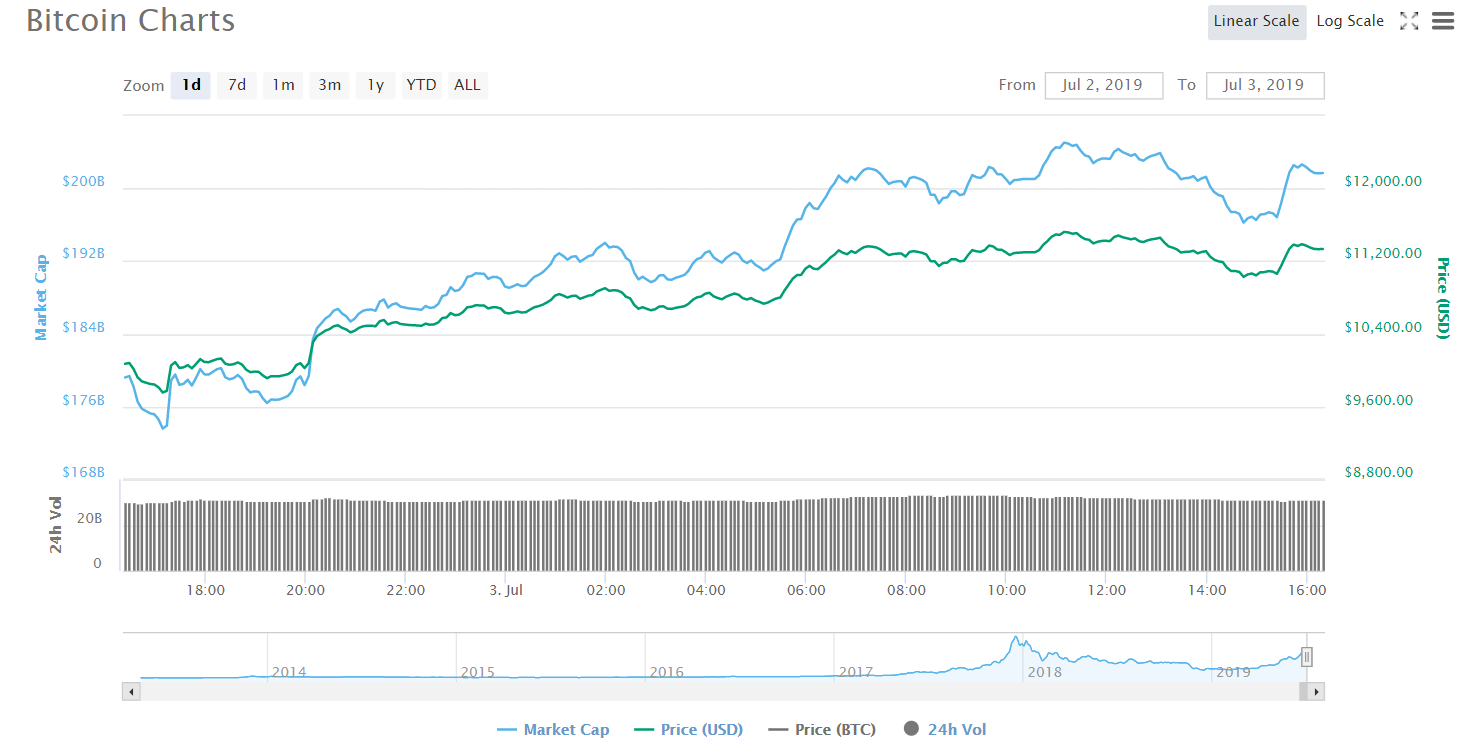Click the 10:00 time axis label
Viewport: 1476px width, 749px height.
(x=1007, y=590)
